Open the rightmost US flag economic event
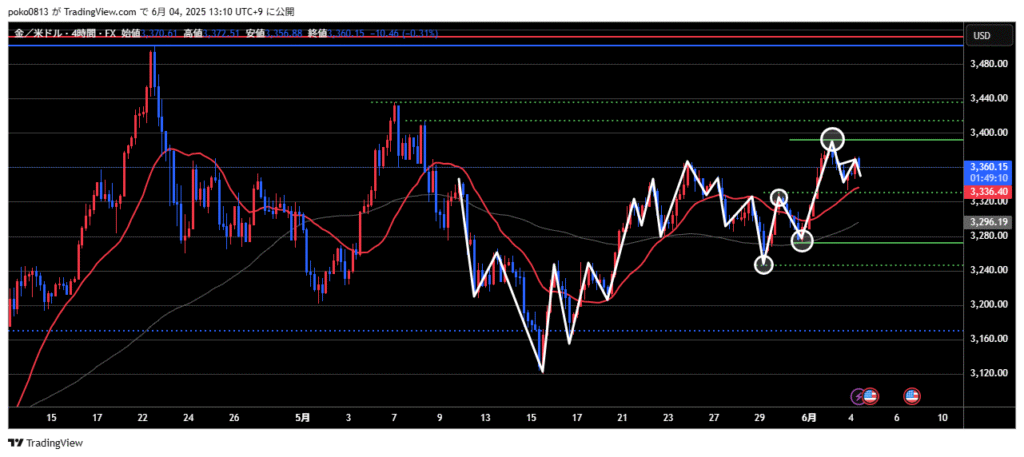The height and width of the screenshot is (457, 1024). click(912, 396)
